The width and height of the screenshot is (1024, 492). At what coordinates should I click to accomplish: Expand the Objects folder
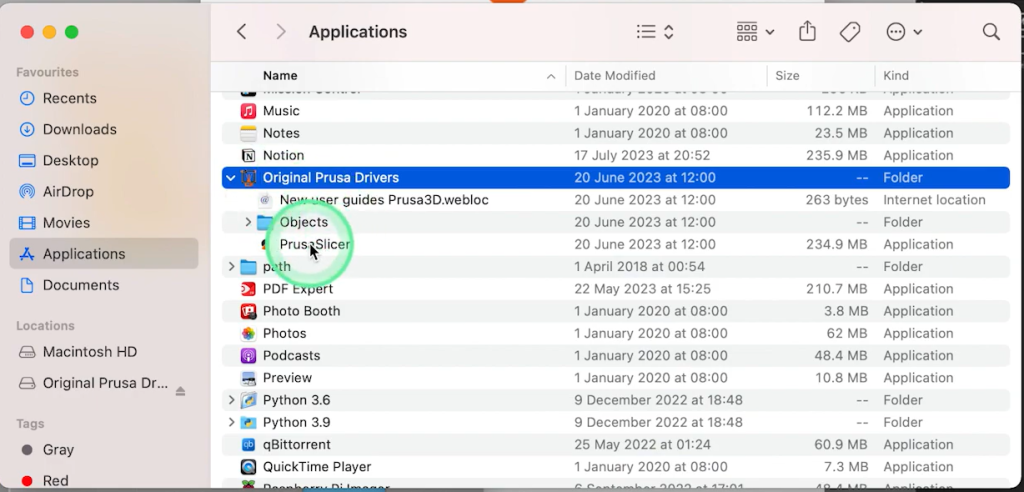coord(248,222)
